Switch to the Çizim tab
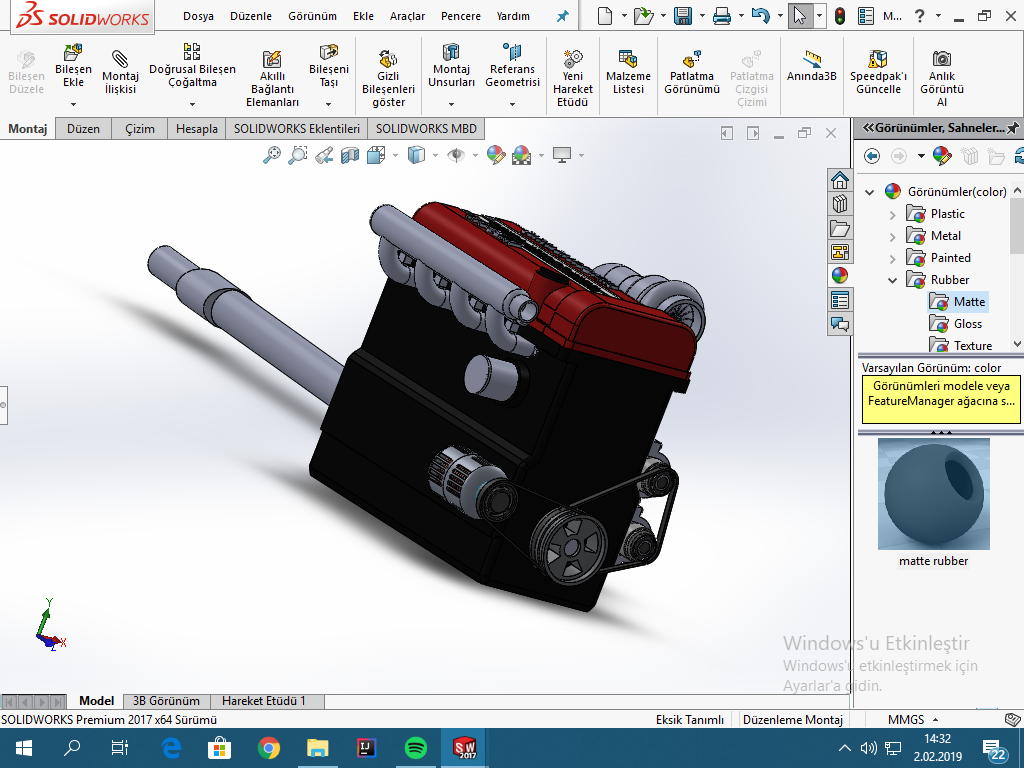Image resolution: width=1024 pixels, height=768 pixels. point(140,129)
